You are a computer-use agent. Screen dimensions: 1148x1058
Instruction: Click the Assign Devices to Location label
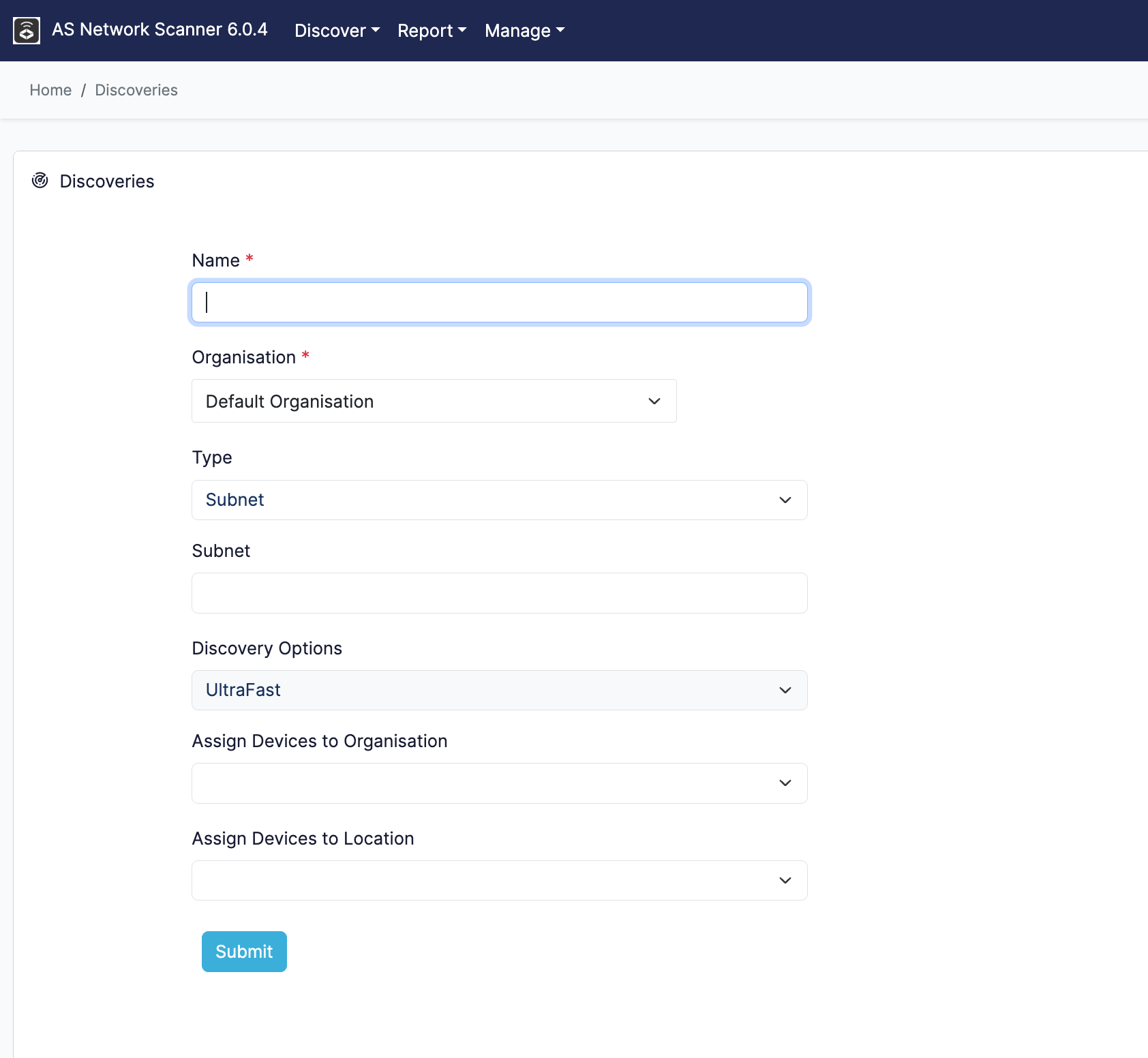(x=303, y=838)
